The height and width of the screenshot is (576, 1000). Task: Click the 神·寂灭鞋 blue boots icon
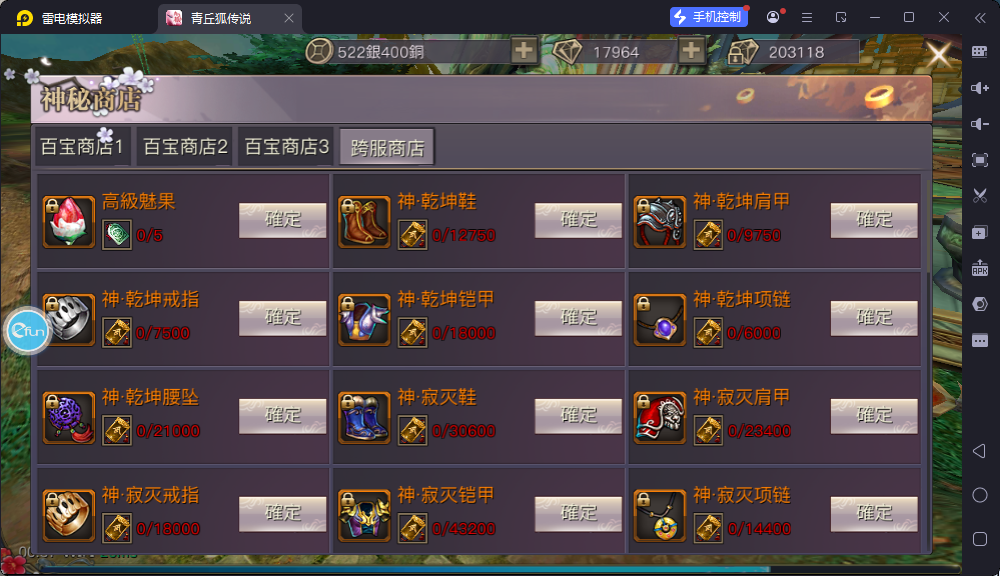click(x=364, y=417)
